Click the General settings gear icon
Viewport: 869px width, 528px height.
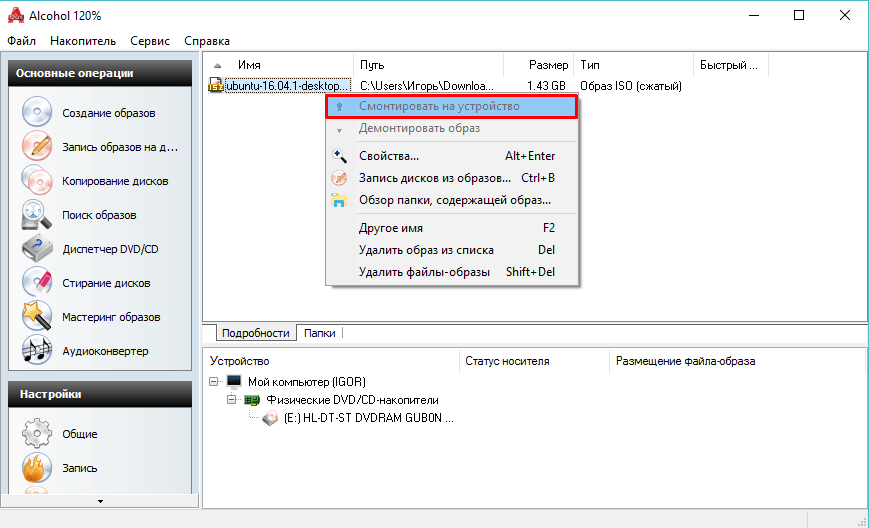(37, 433)
